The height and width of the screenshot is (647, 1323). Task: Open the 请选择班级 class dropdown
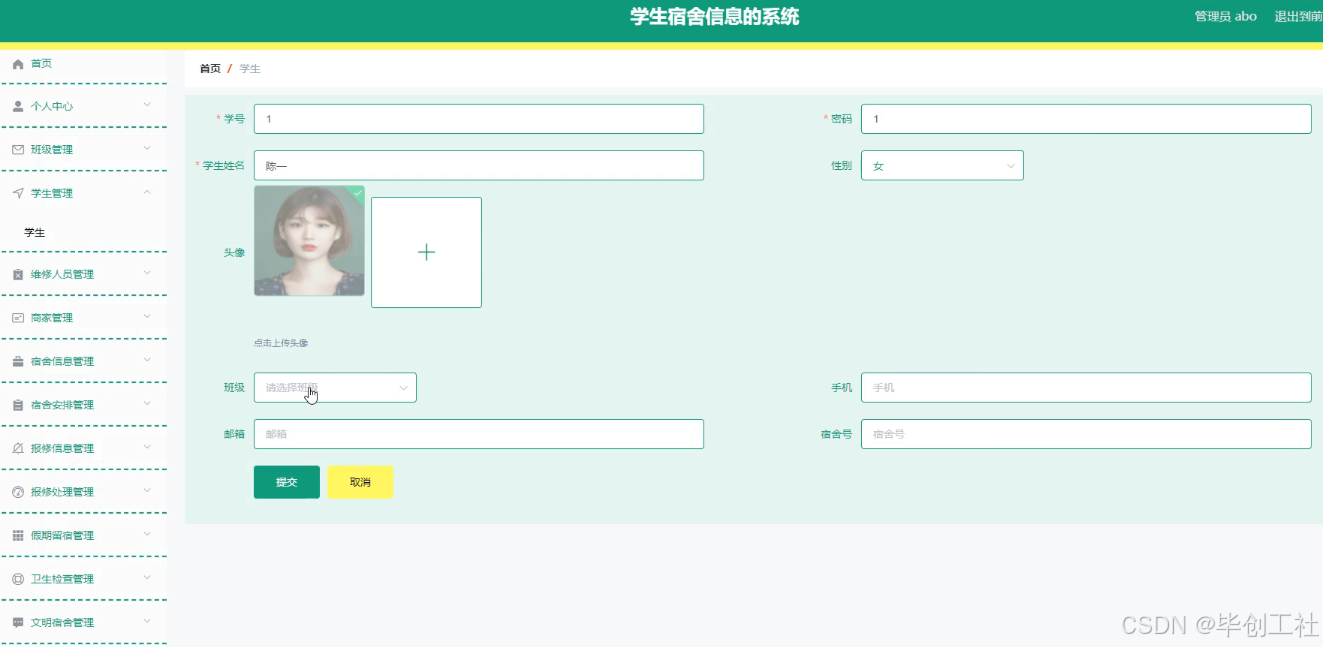pos(334,387)
